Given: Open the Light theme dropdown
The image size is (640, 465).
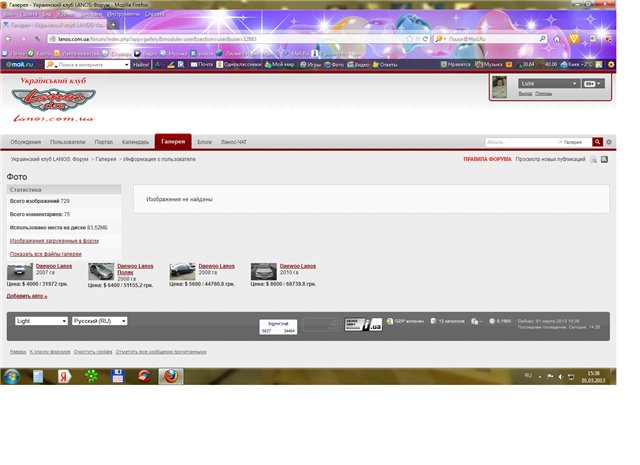Looking at the screenshot, I should 40,321.
